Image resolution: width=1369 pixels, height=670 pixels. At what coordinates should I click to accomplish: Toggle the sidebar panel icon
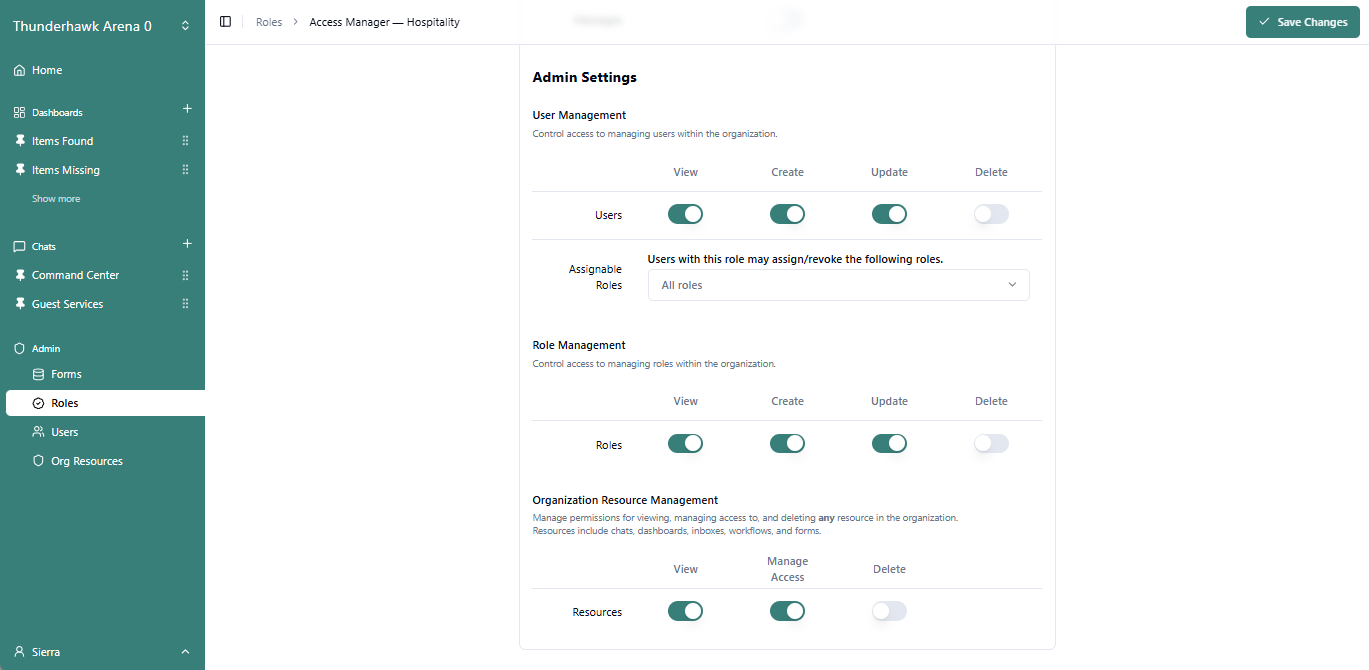point(225,22)
